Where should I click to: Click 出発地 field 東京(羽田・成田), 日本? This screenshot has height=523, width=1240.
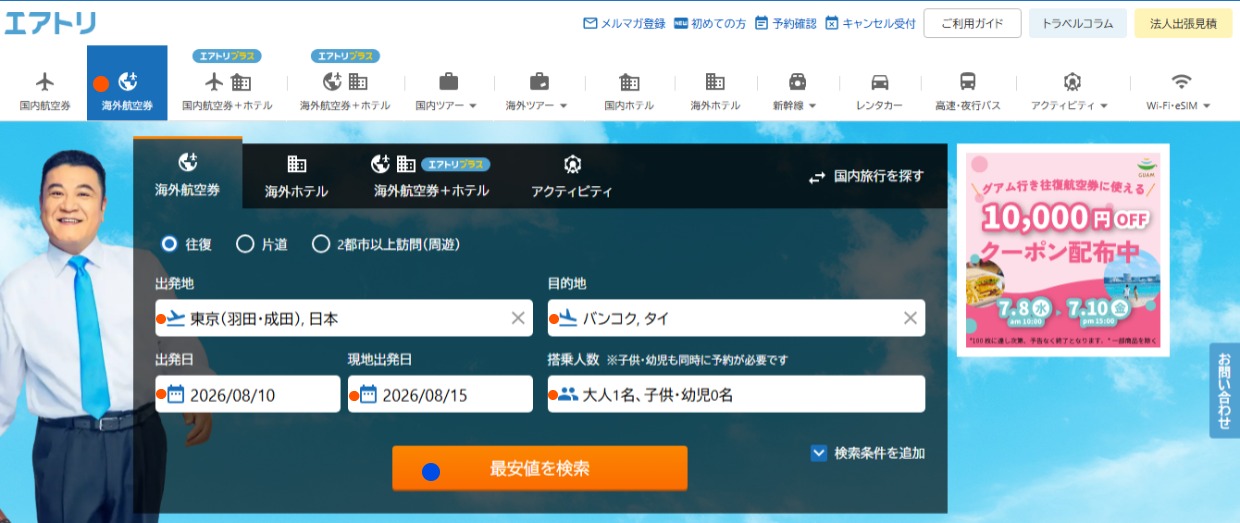point(344,318)
